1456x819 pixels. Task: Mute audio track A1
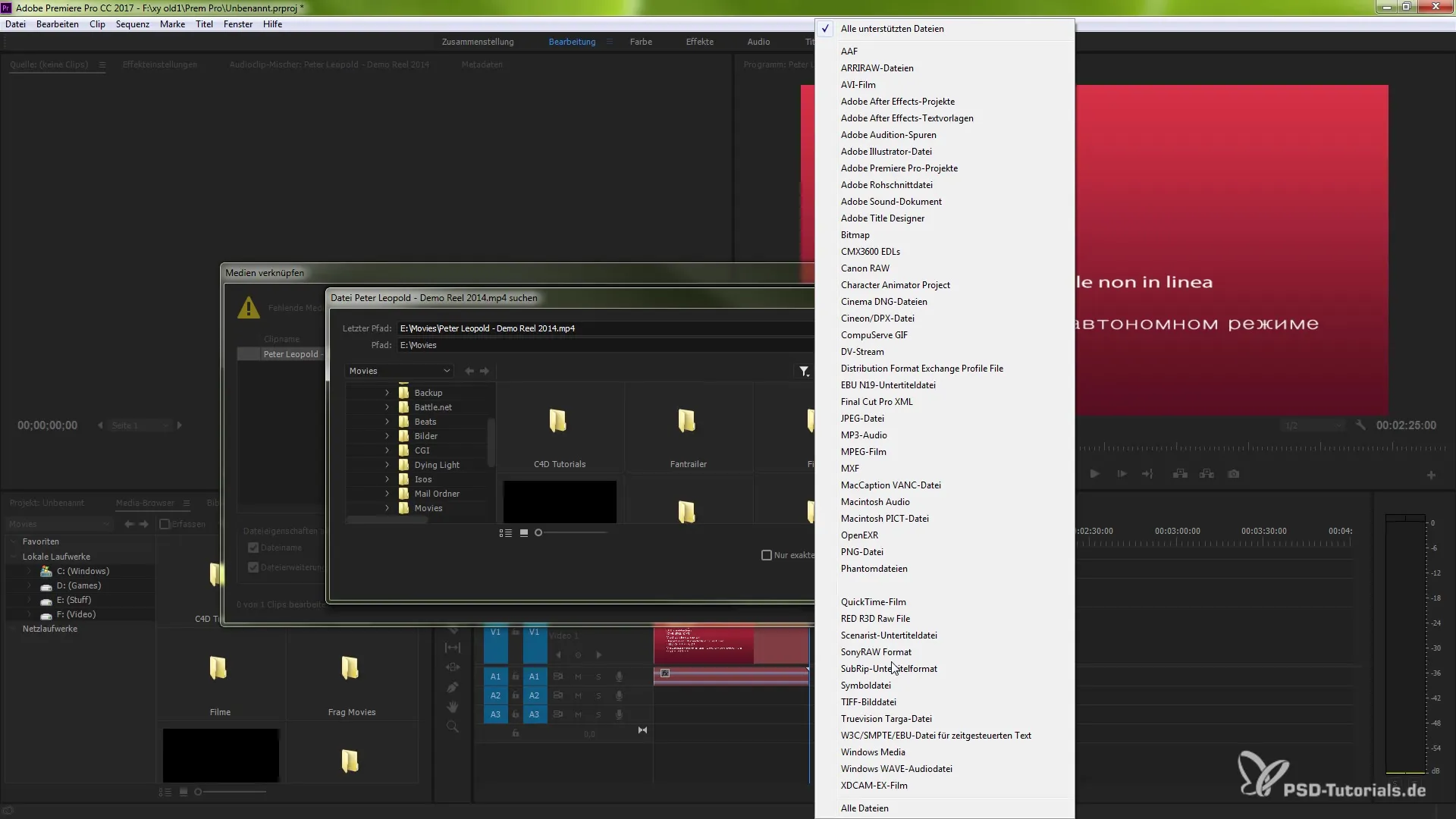[x=578, y=677]
